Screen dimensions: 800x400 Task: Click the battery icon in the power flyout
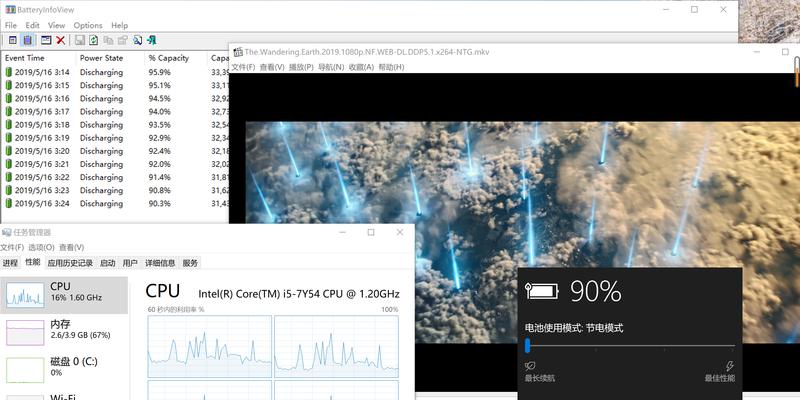click(541, 291)
